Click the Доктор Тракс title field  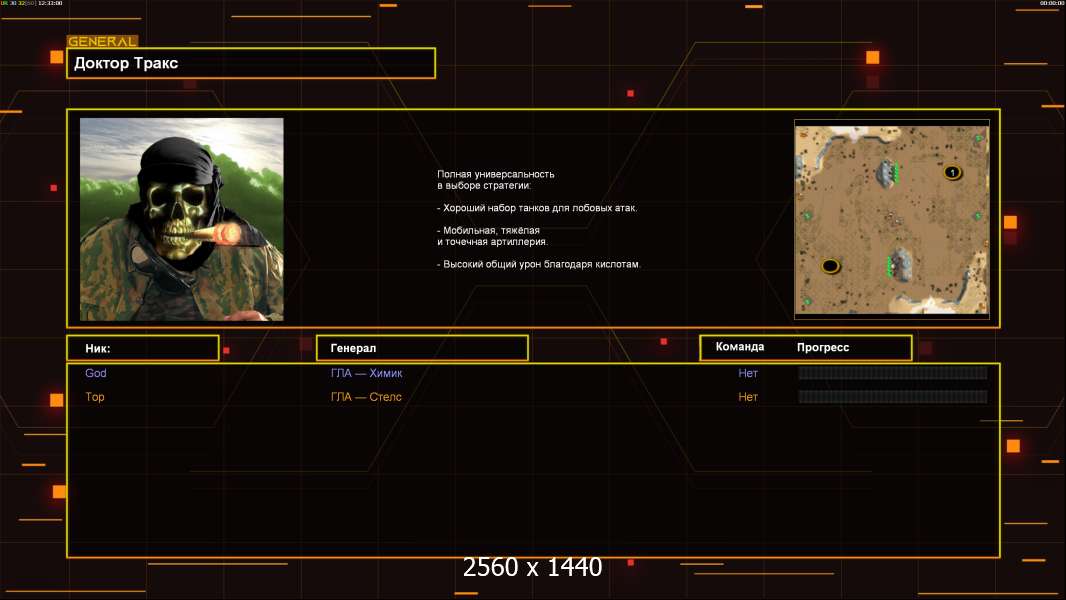pos(251,63)
